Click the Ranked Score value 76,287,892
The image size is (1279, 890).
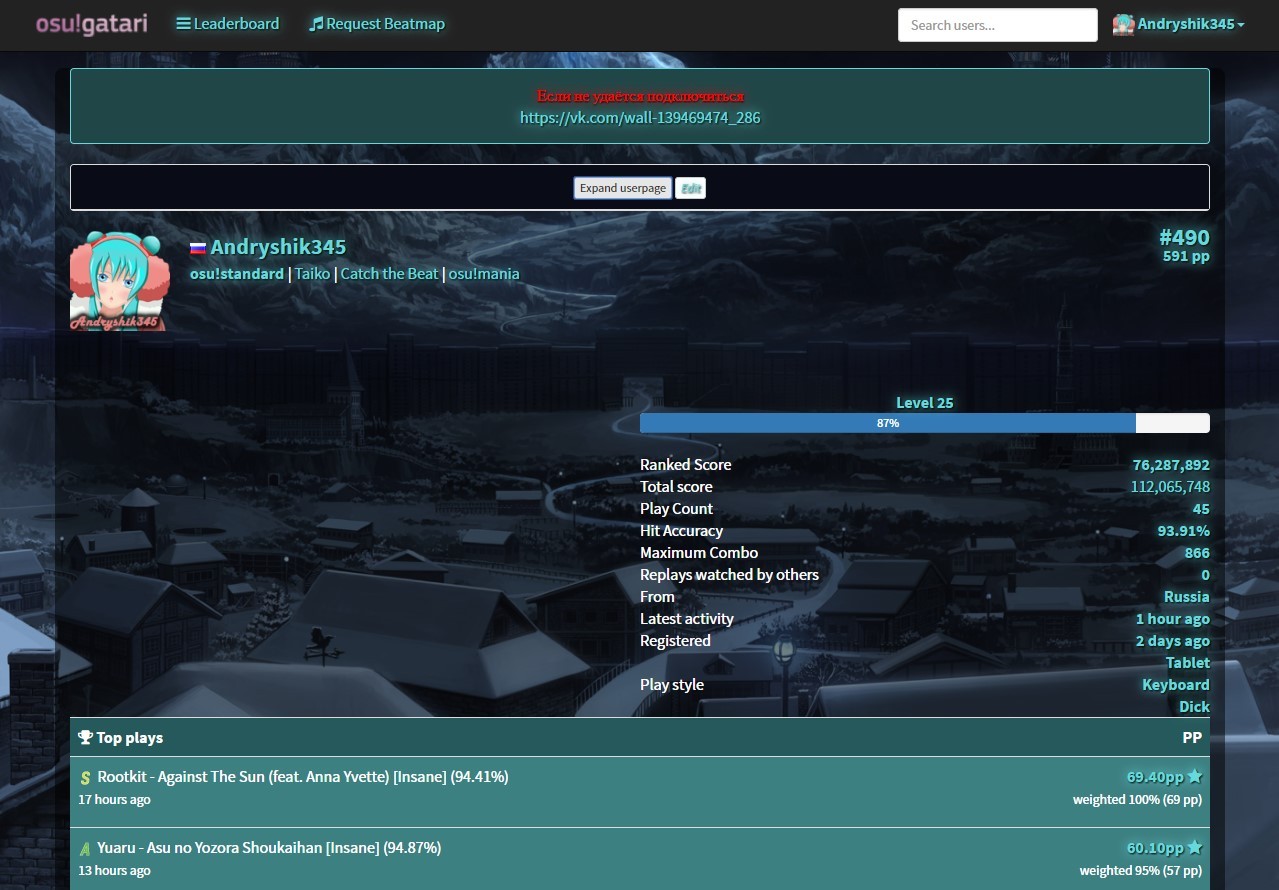coord(1171,465)
